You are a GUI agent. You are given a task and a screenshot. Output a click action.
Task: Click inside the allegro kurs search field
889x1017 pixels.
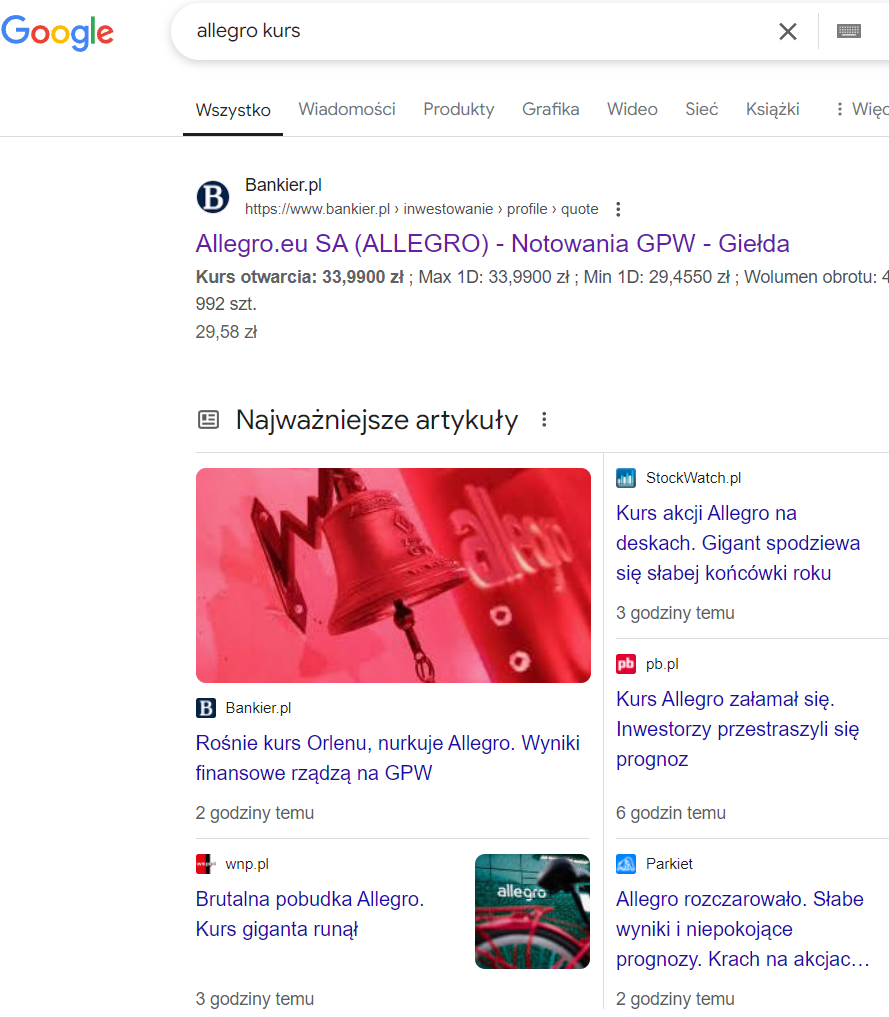(470, 31)
